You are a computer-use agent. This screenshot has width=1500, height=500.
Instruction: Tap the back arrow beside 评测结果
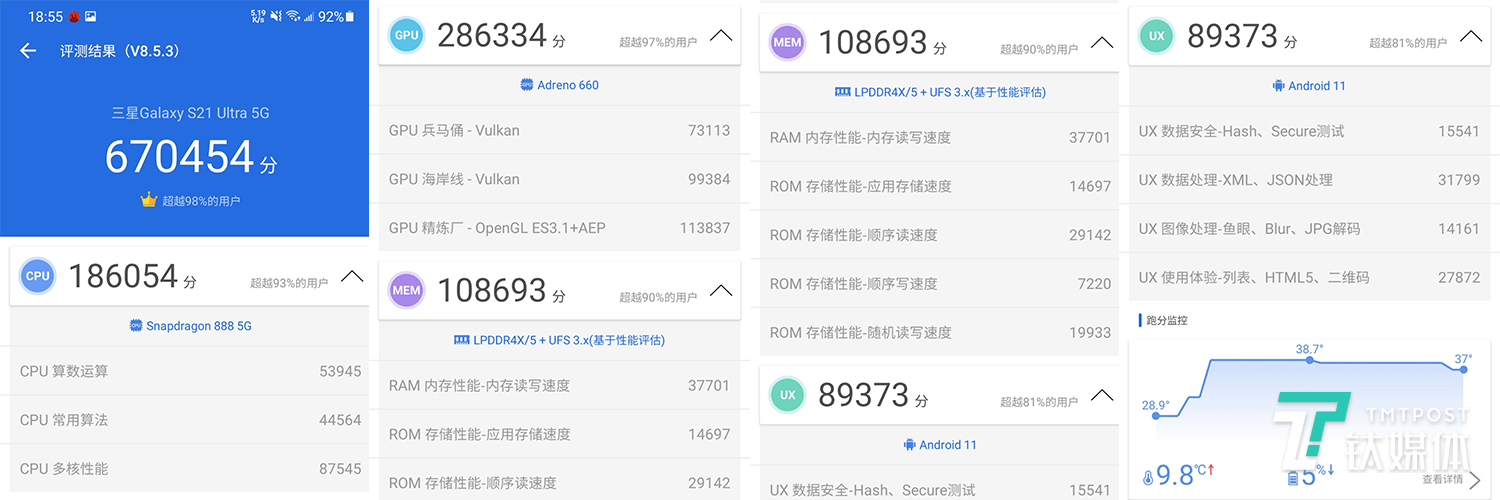28,51
